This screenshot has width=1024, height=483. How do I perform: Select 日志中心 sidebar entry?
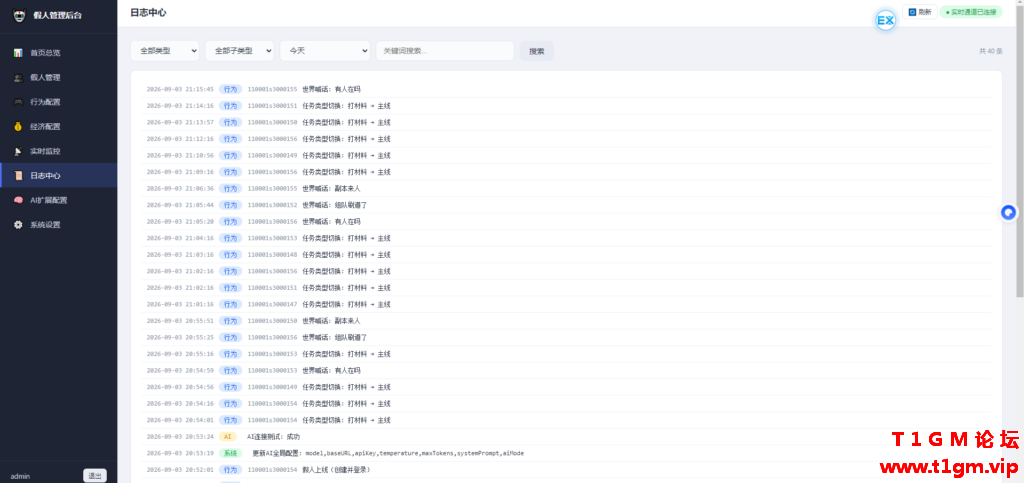pos(59,176)
